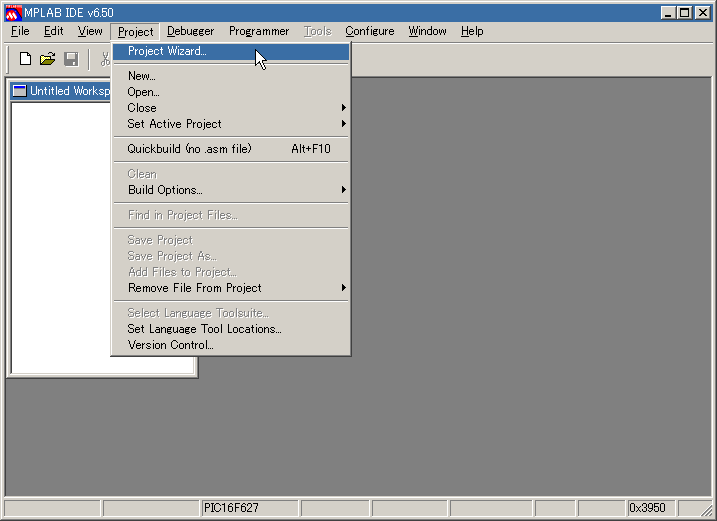Click the Save disk toolbar icon

tap(71, 59)
